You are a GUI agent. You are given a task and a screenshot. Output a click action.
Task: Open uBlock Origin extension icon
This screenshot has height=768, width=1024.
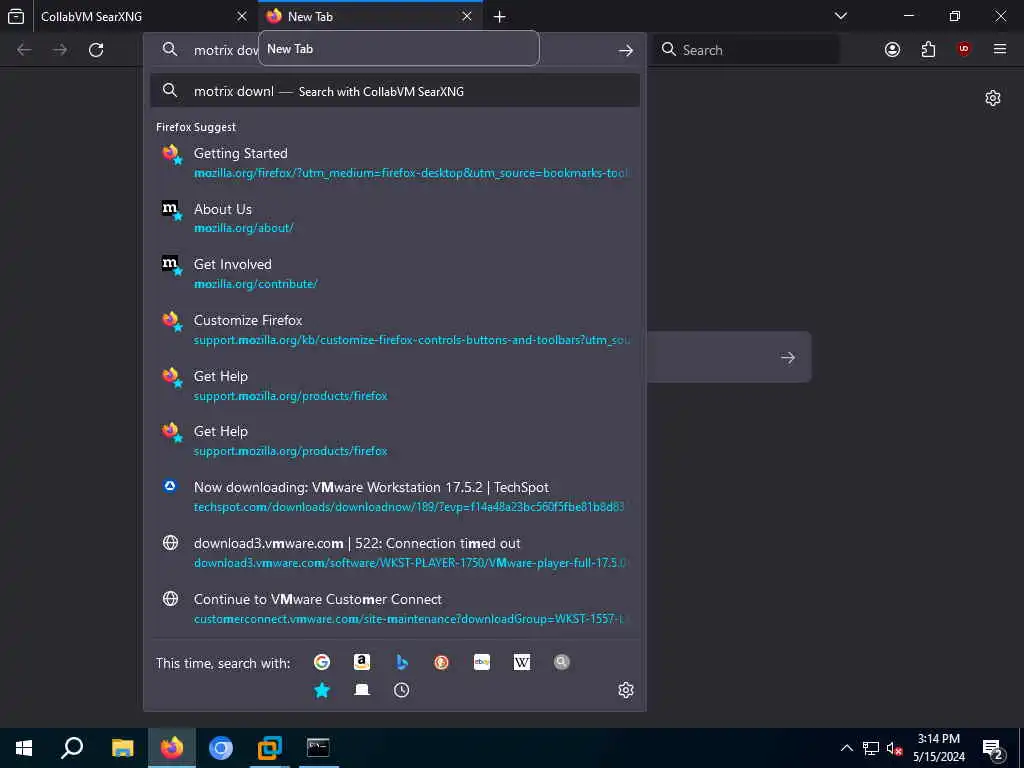pyautogui.click(x=964, y=50)
